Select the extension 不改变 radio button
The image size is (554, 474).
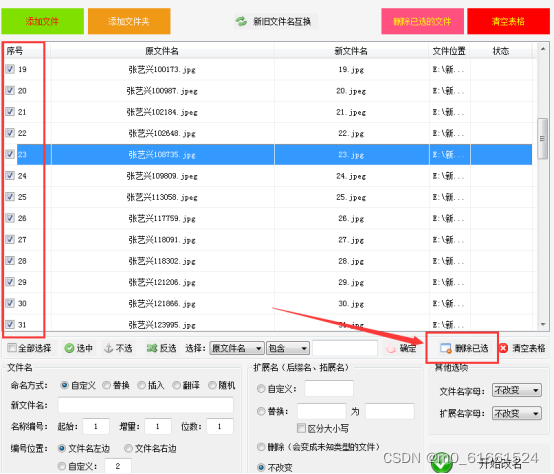pyautogui.click(x=261, y=467)
